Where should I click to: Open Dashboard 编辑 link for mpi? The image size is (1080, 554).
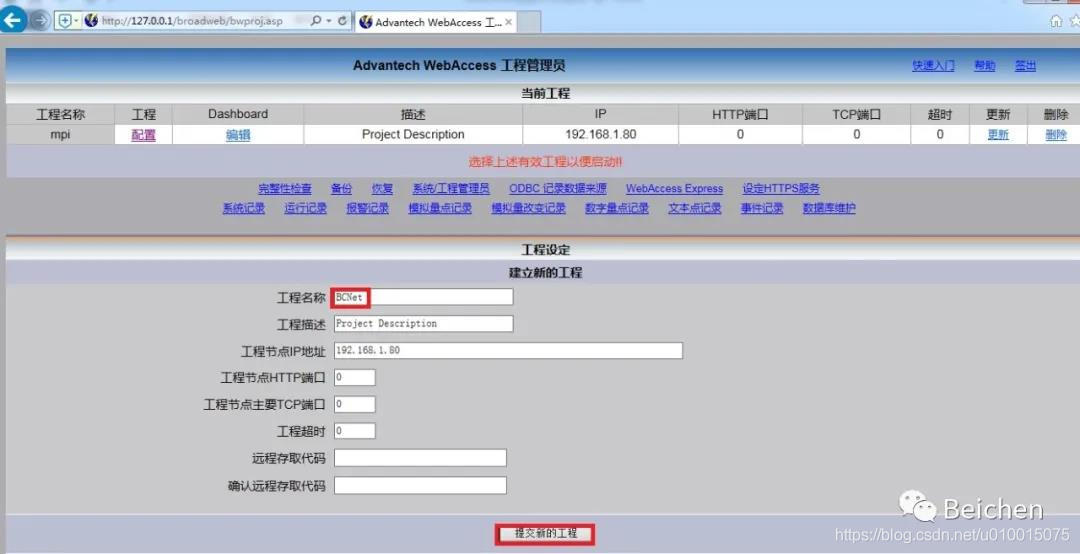238,135
